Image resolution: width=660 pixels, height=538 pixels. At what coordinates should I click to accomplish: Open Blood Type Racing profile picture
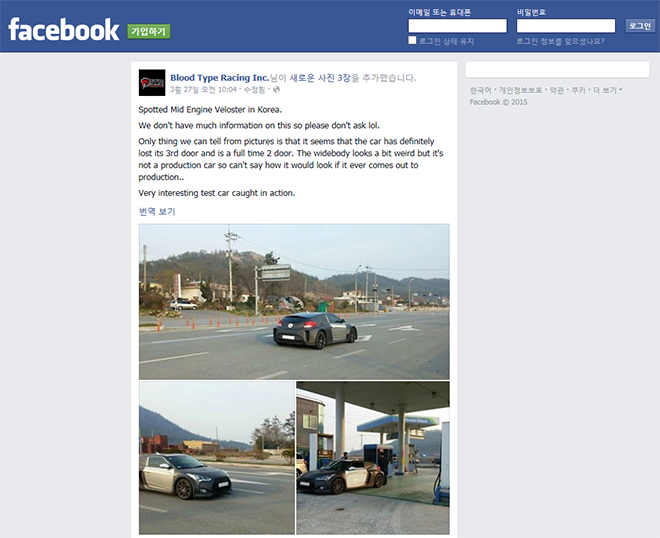(x=152, y=83)
